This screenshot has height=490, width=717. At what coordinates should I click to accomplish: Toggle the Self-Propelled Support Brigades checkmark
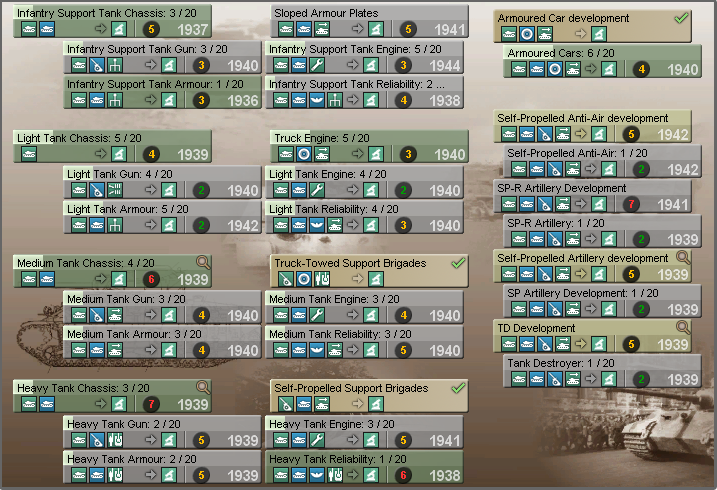click(459, 387)
